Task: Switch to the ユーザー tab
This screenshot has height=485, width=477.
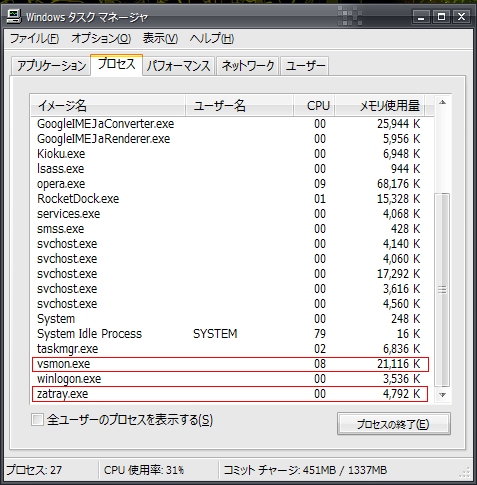Action: click(x=305, y=66)
